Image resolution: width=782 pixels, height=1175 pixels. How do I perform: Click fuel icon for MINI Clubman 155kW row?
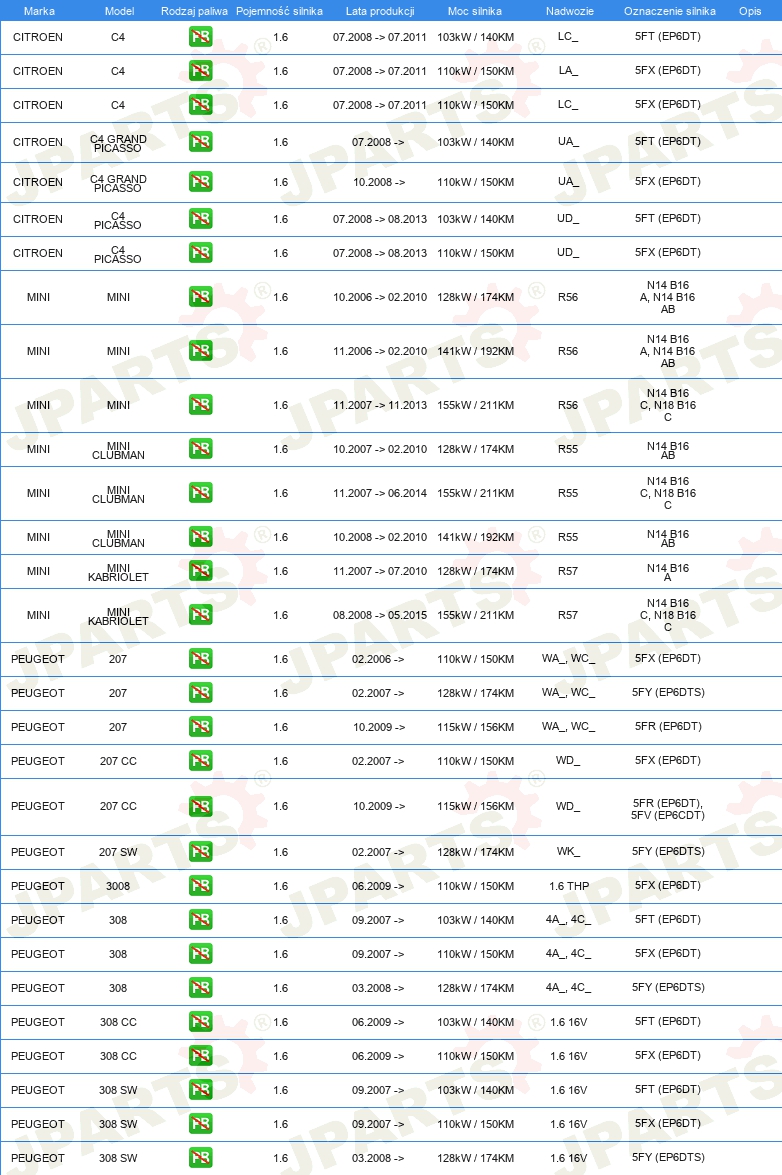[x=201, y=493]
